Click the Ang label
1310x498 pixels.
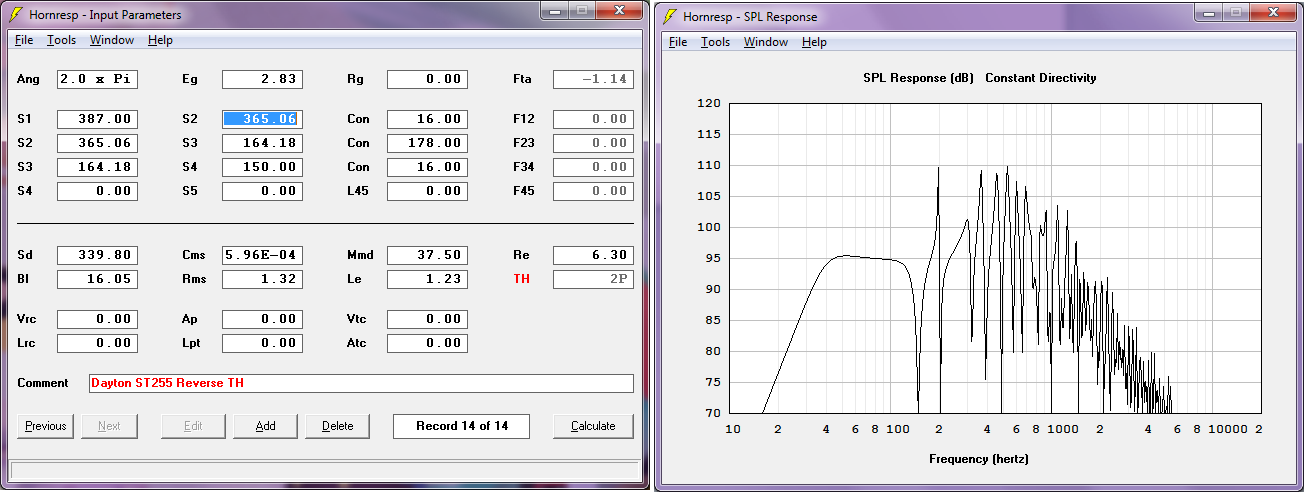click(27, 80)
